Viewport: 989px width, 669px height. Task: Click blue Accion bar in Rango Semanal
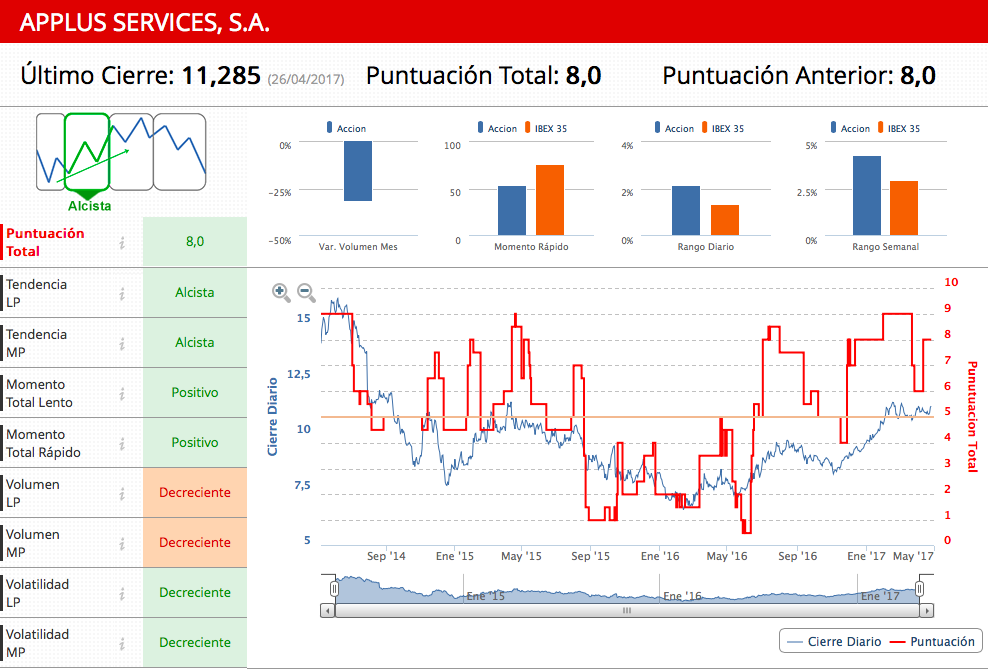click(x=867, y=195)
